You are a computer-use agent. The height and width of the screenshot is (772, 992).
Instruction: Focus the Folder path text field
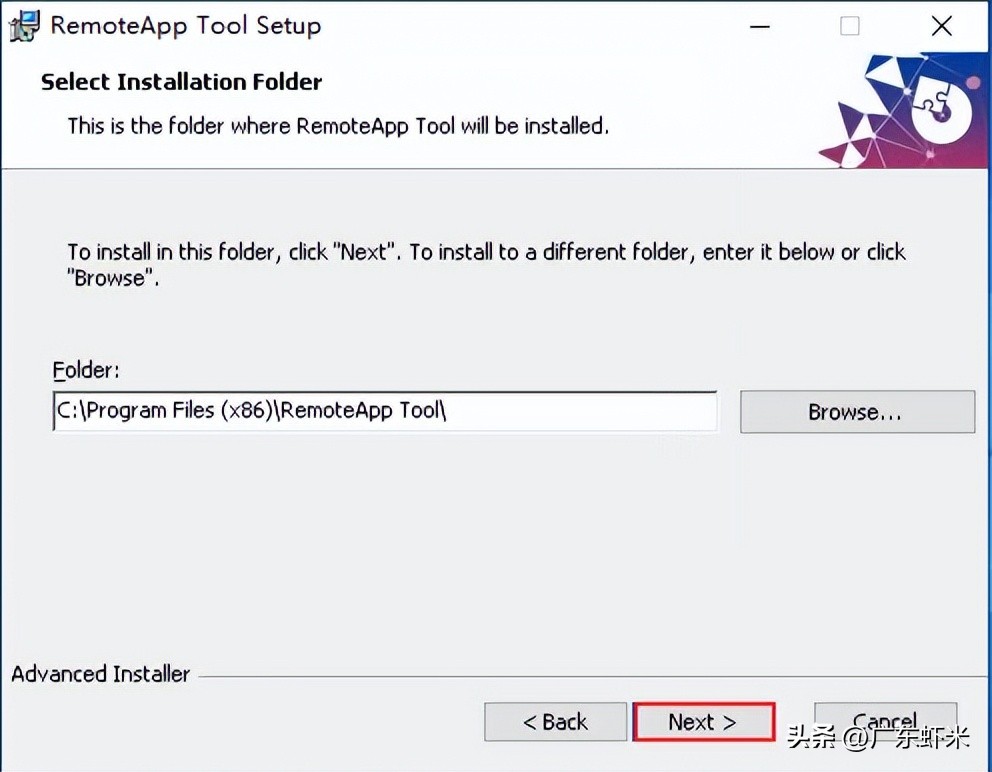coord(385,411)
